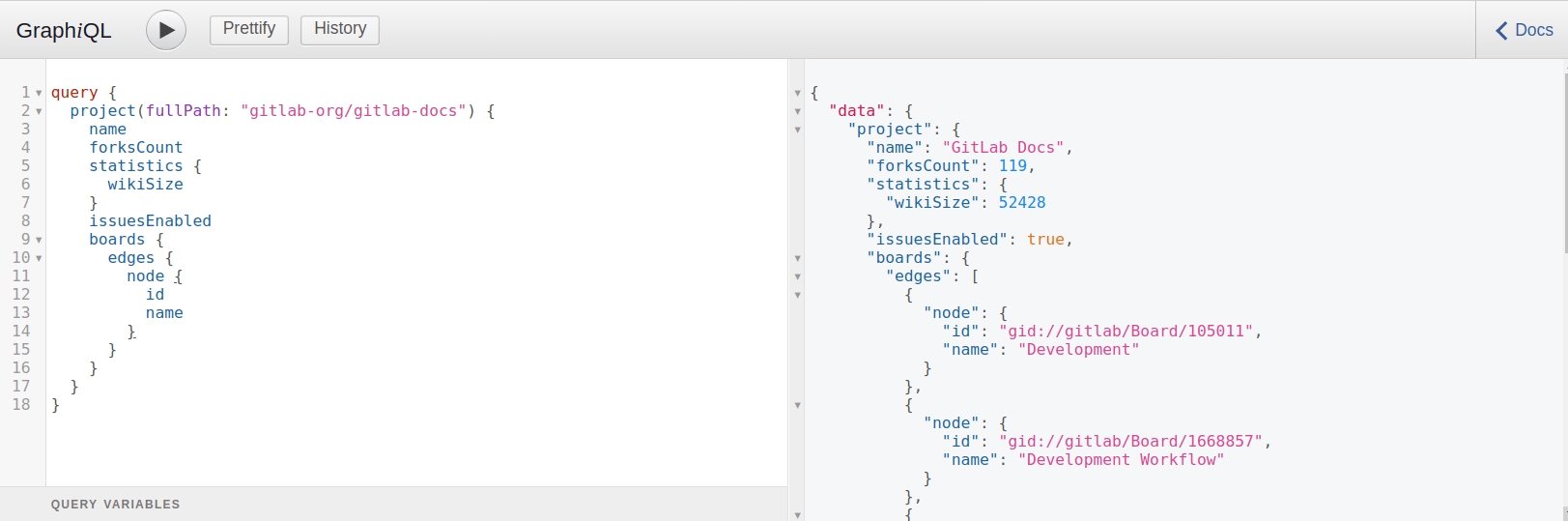1568x521 pixels.
Task: Collapse the boards block at line 9
Action: (39, 240)
